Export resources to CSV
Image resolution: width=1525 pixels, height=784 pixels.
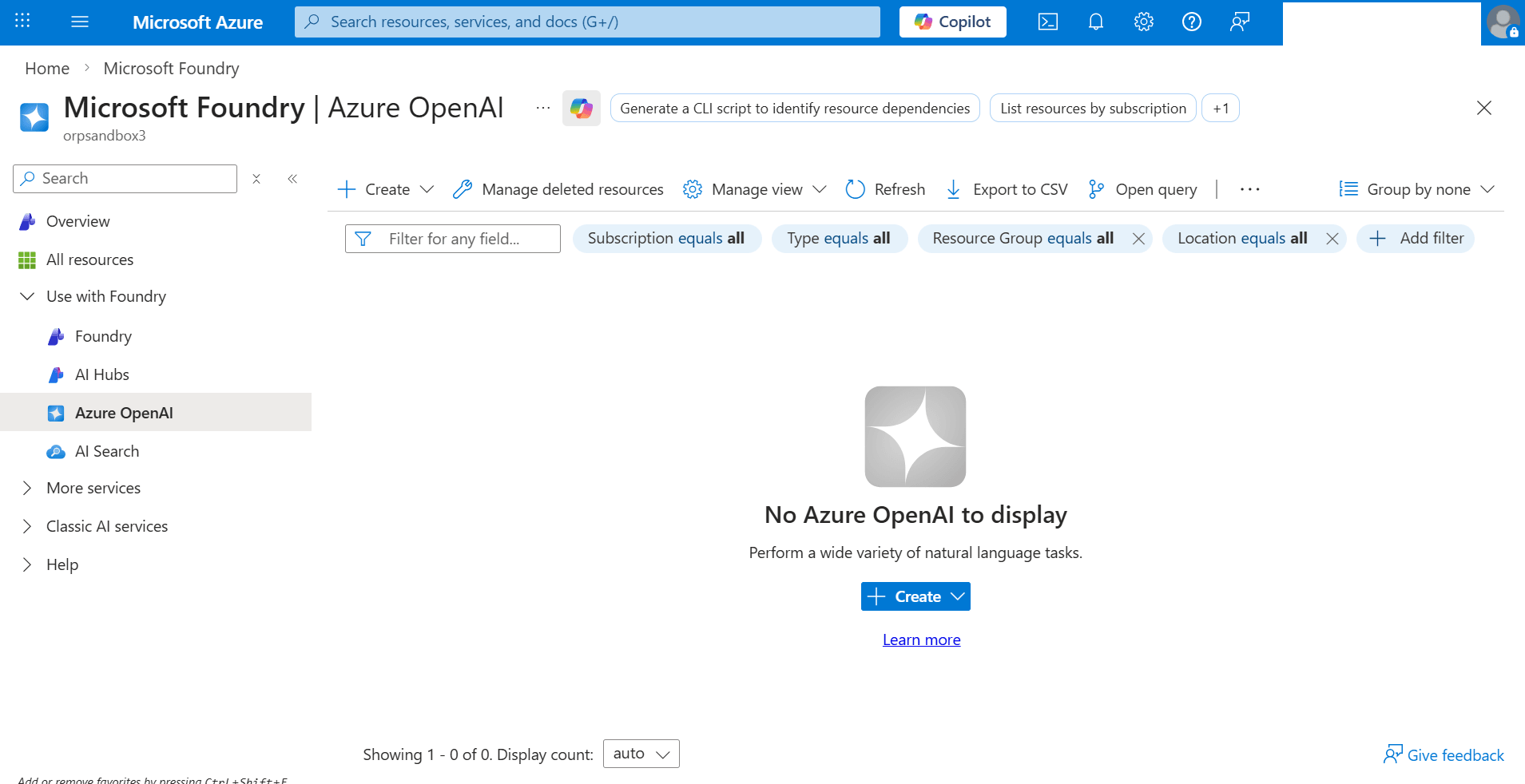pyautogui.click(x=1006, y=189)
